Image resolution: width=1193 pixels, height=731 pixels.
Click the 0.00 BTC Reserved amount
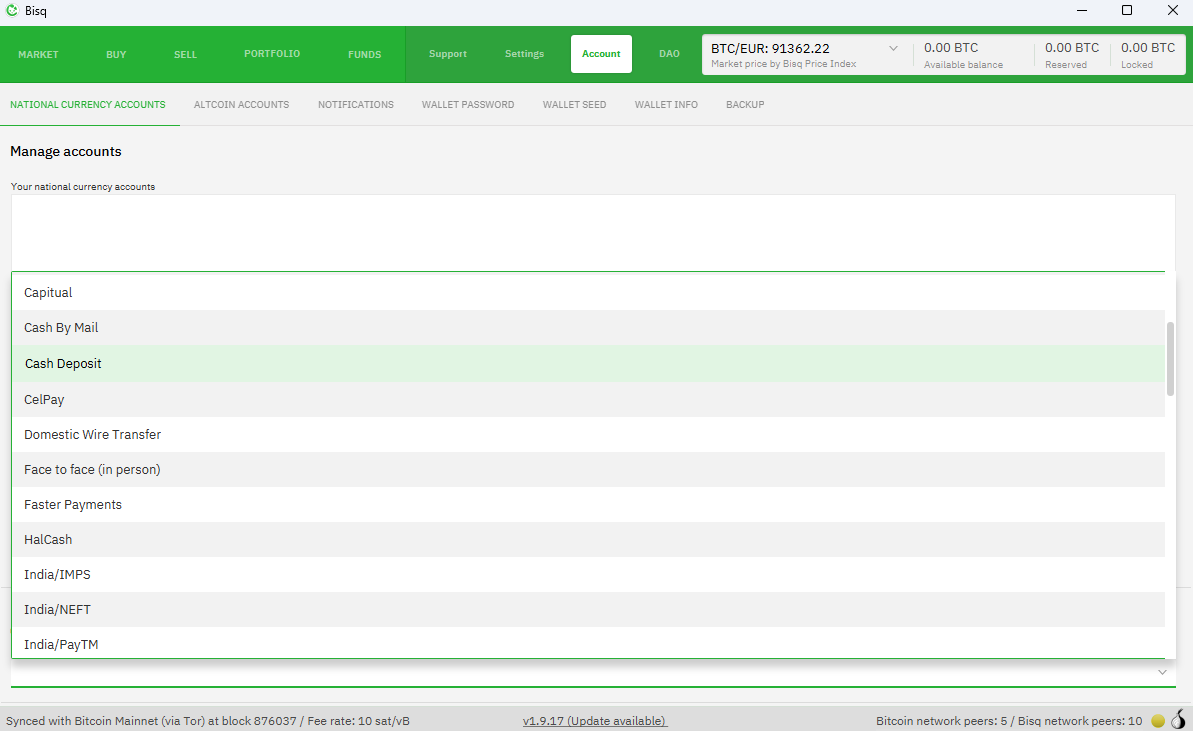[1072, 55]
